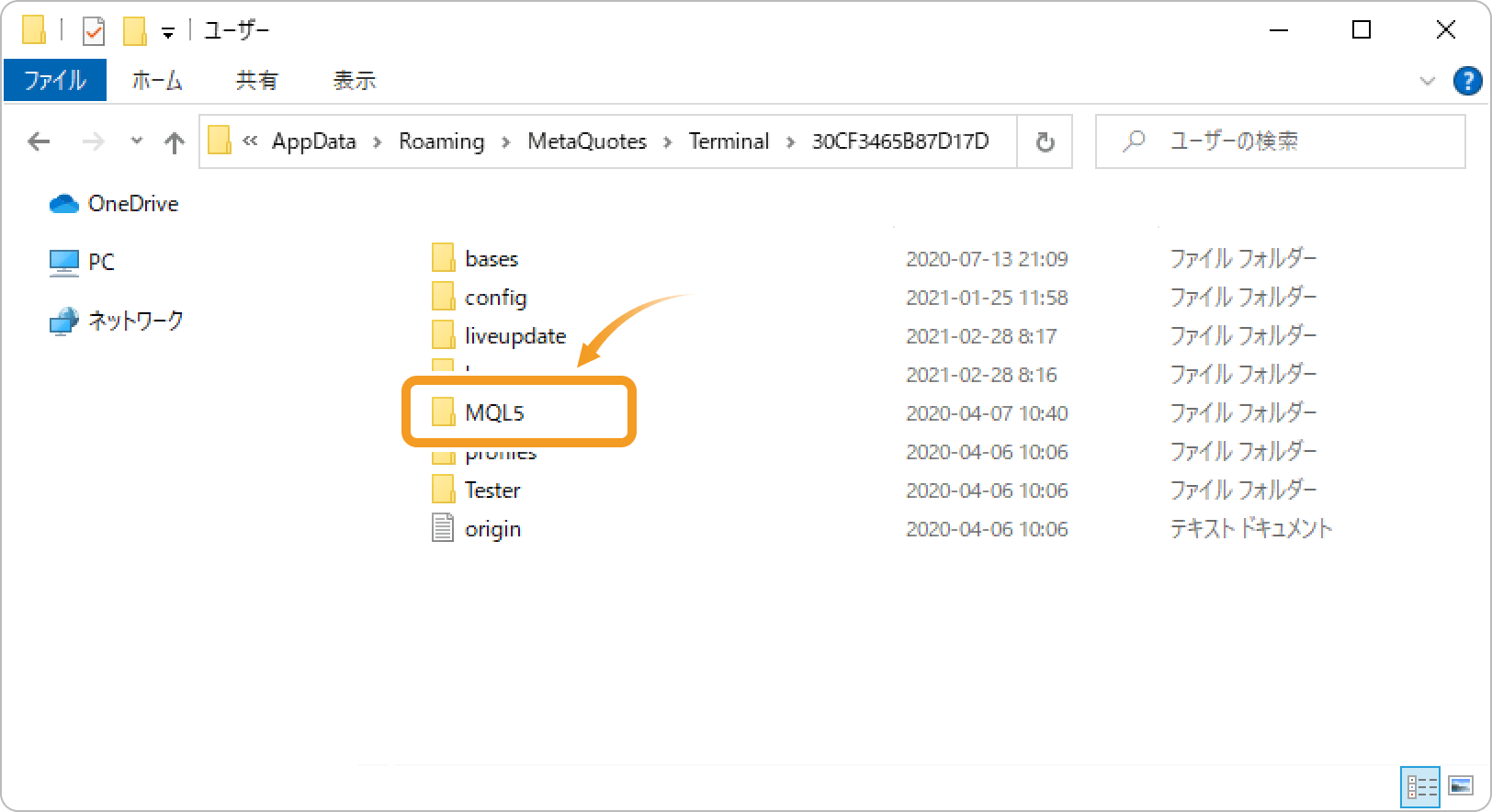Click the Properties quick access icon
1492x812 pixels.
(x=93, y=30)
